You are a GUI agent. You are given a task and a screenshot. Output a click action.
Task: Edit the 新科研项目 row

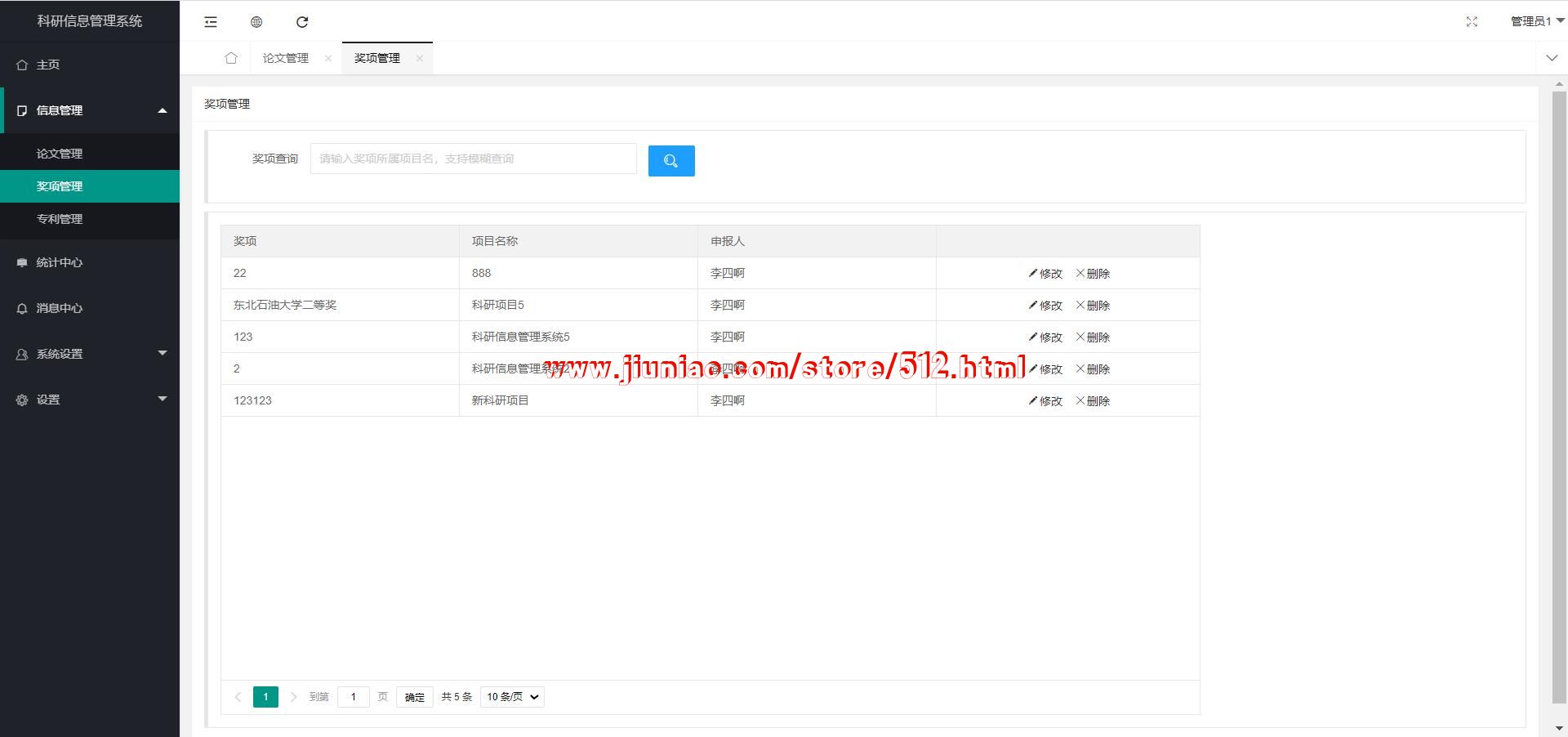pyautogui.click(x=1045, y=401)
